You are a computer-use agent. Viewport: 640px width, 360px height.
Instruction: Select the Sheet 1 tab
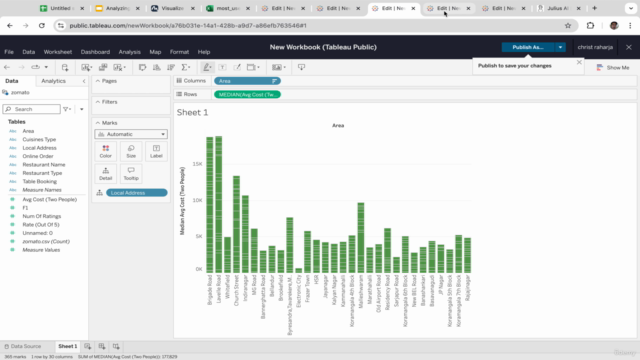67,347
